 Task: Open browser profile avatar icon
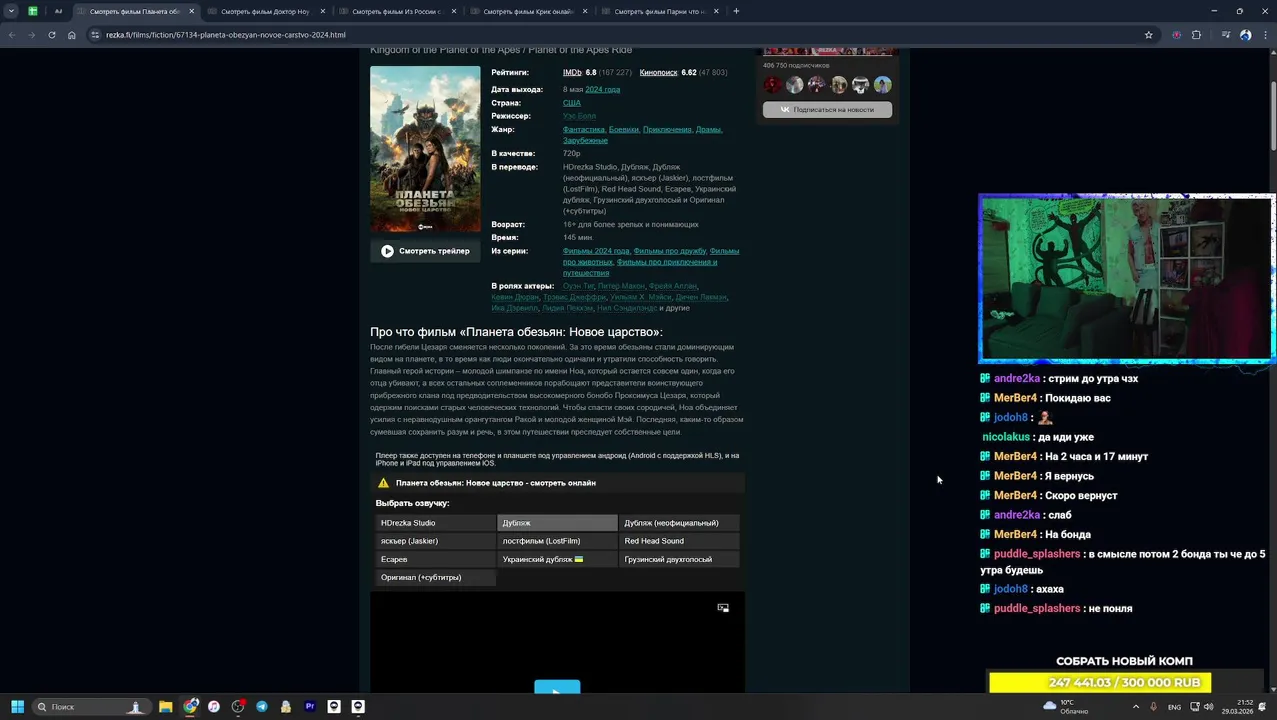1245,35
